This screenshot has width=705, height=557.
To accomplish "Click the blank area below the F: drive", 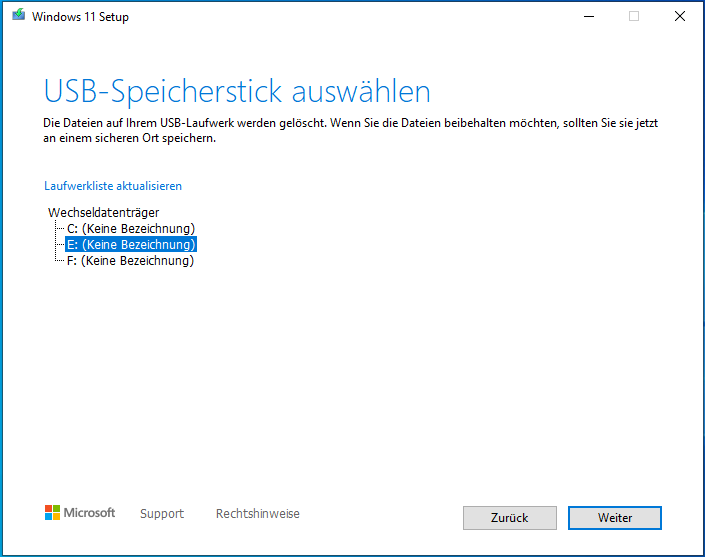I will tap(300, 380).
